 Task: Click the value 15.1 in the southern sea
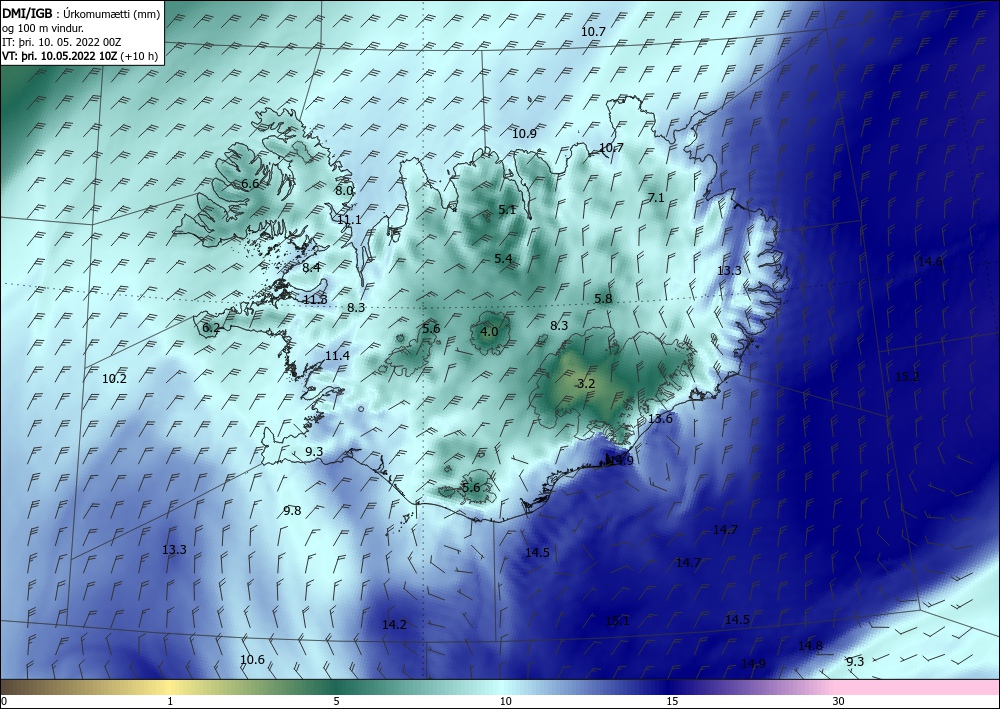pos(617,621)
